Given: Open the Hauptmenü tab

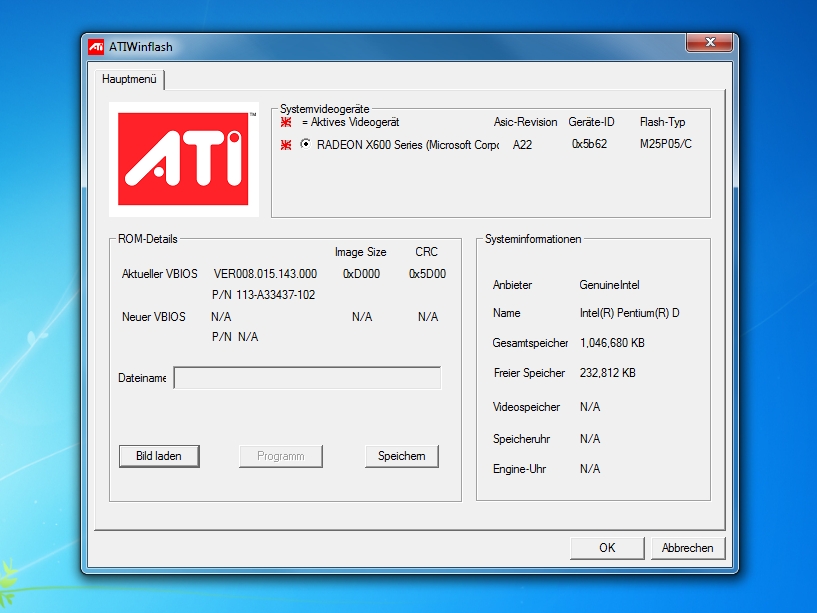Looking at the screenshot, I should pos(129,79).
